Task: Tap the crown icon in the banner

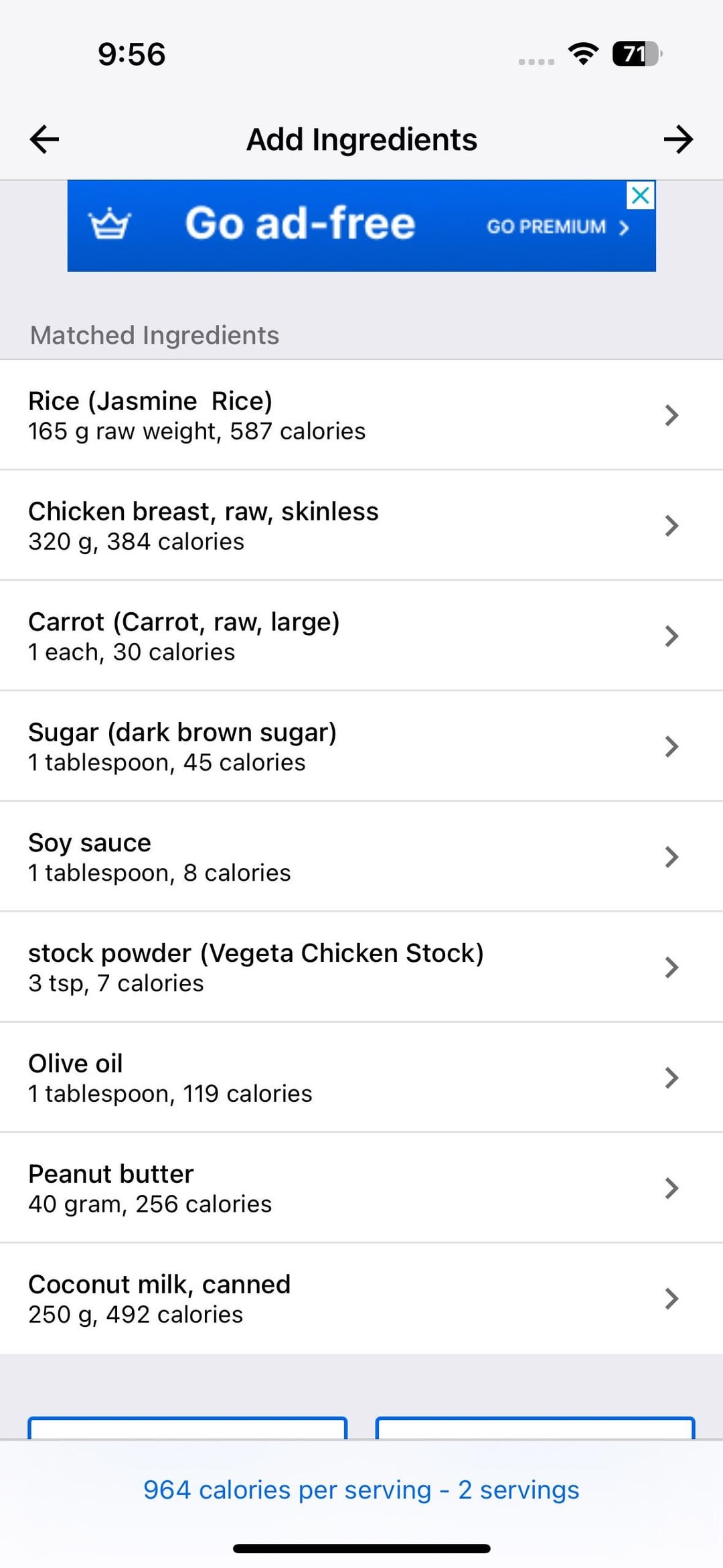Action: (110, 224)
